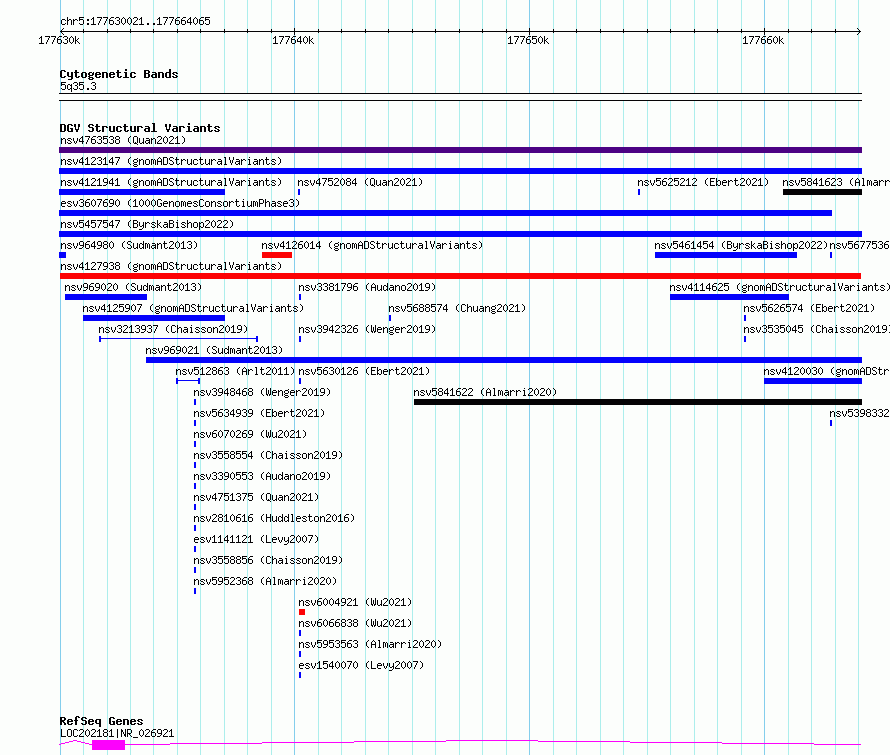Select the blue nsv4120030 variant bar
Screen dimensions: 890x755
click(813, 381)
